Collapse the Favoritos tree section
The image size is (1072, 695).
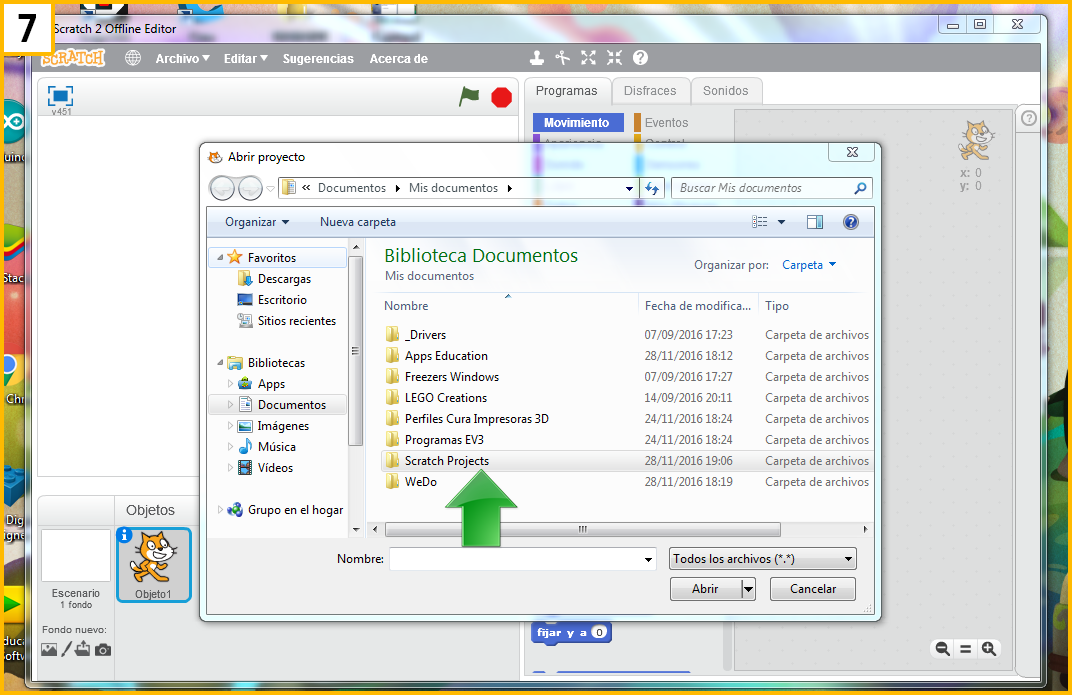pyautogui.click(x=220, y=258)
